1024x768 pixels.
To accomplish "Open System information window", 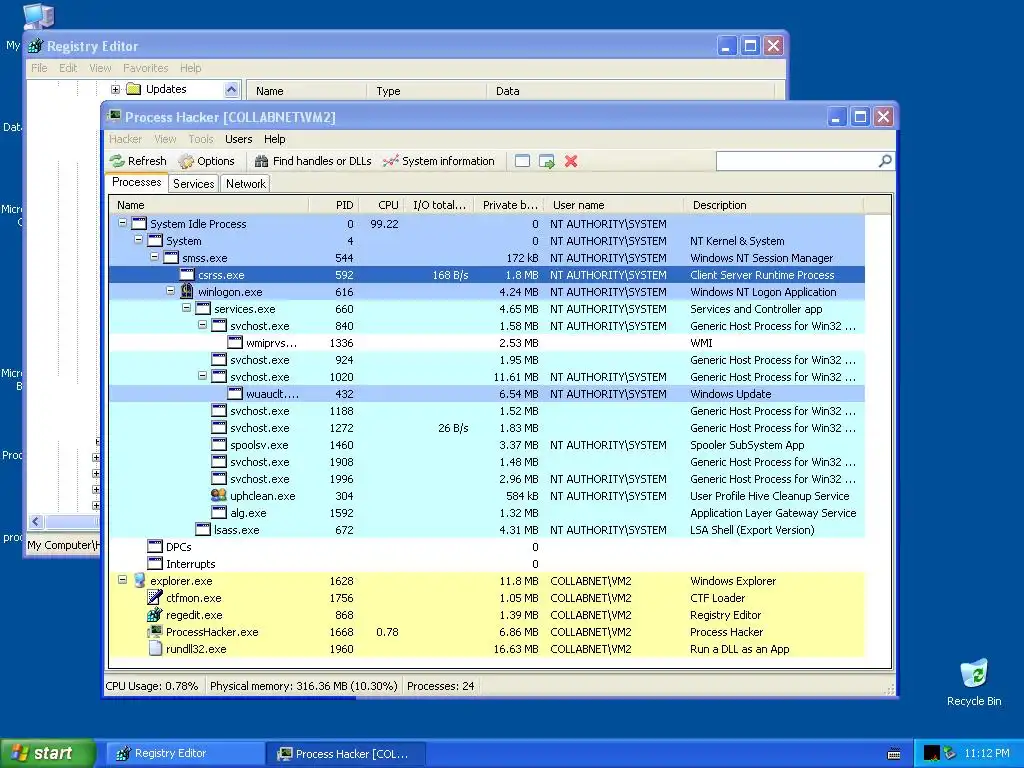I will [x=438, y=161].
